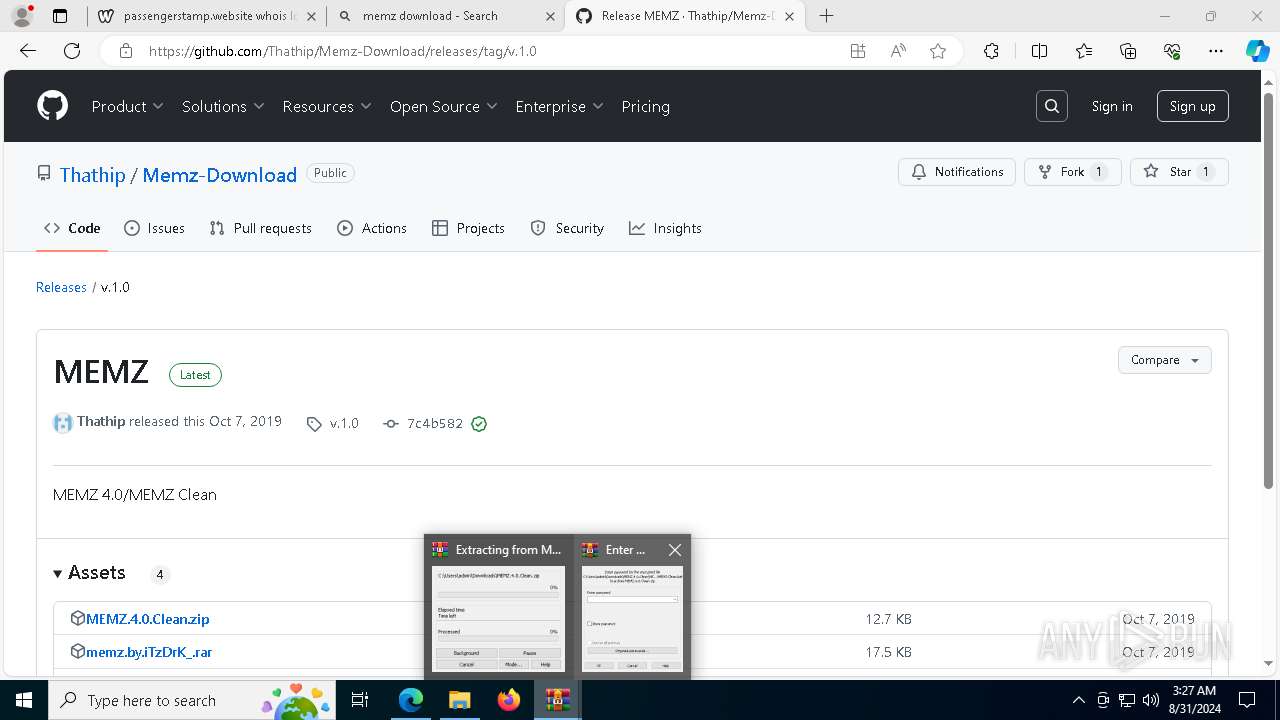Collapse the Assets section

90,573
